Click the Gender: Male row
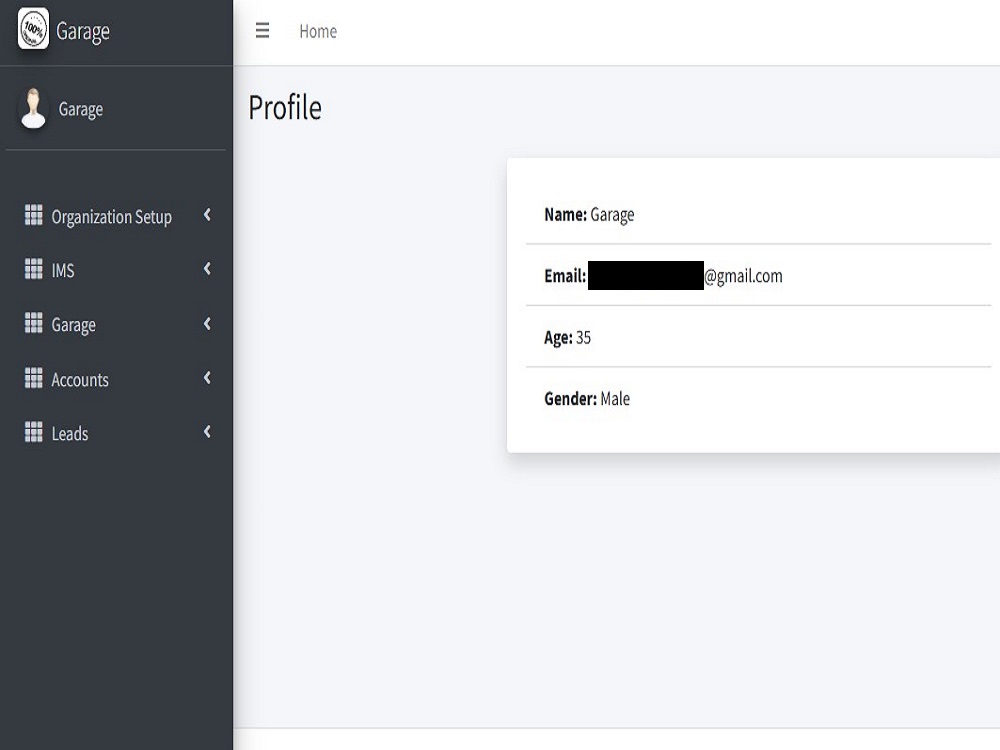 point(758,399)
